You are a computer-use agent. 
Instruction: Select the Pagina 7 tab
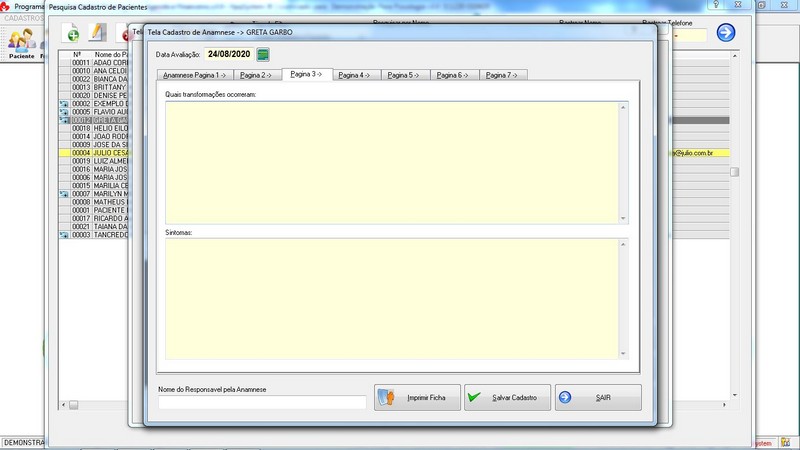click(x=503, y=75)
